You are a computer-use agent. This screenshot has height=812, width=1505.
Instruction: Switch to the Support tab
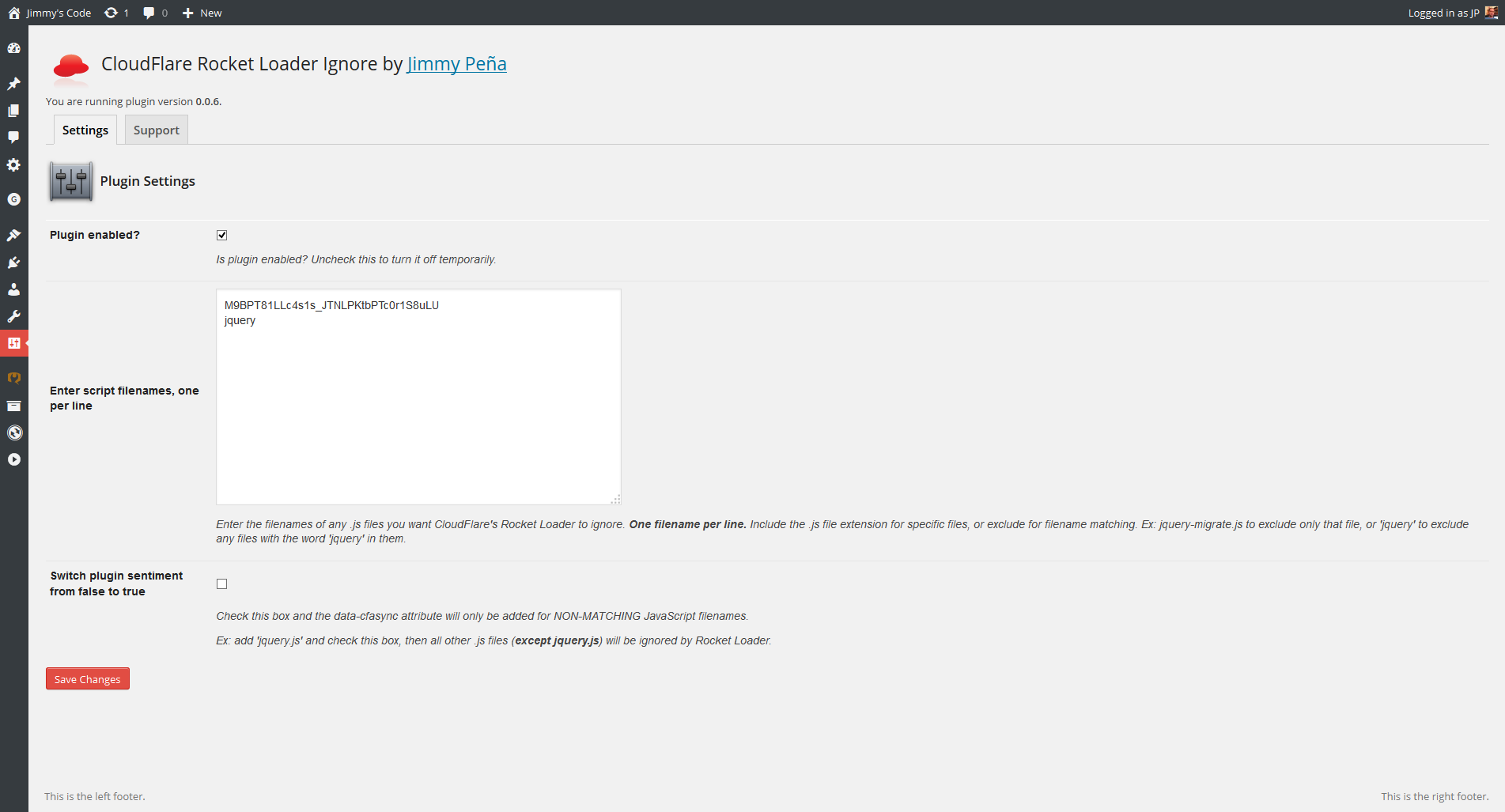pyautogui.click(x=157, y=130)
